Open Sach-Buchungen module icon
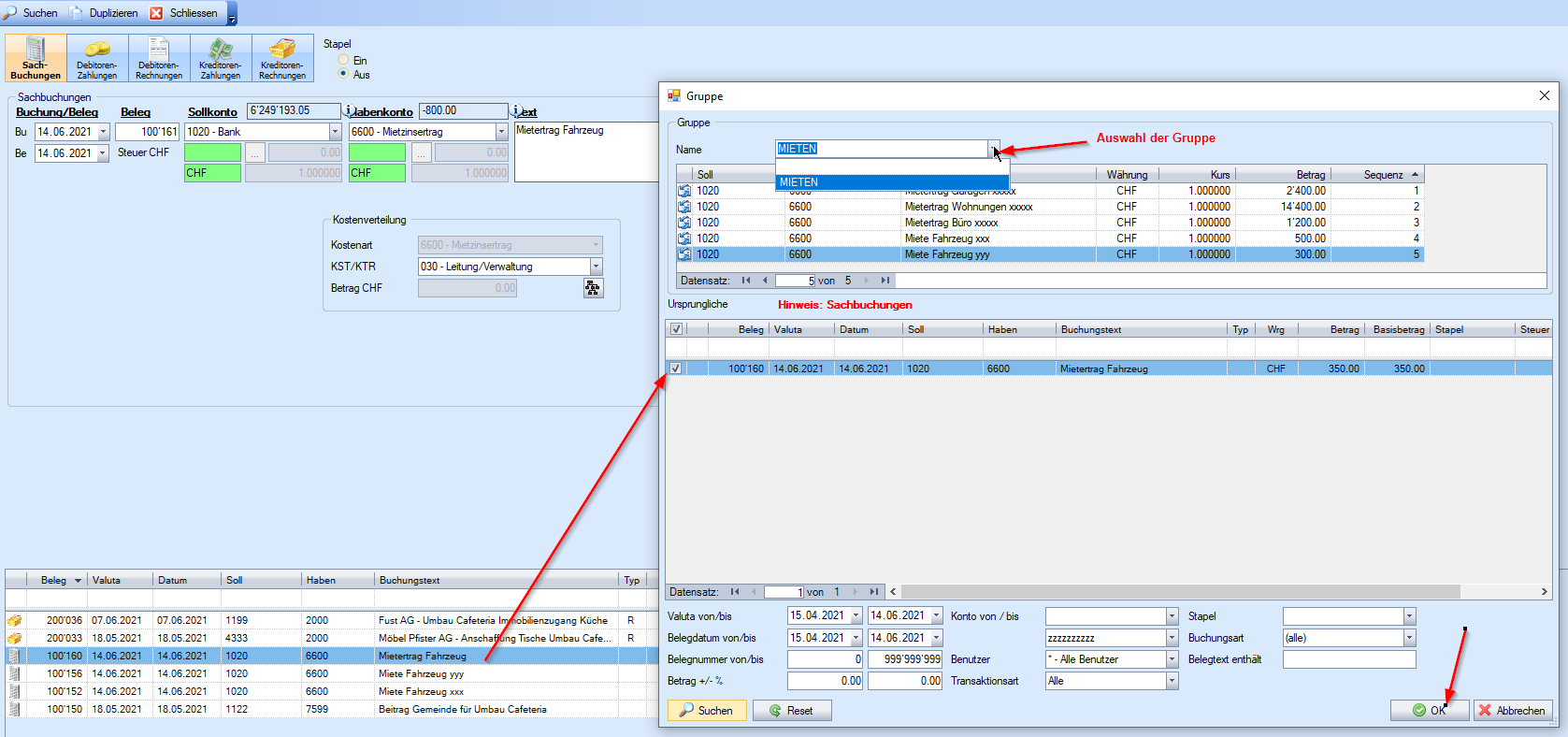Image resolution: width=1568 pixels, height=737 pixels. (x=36, y=58)
